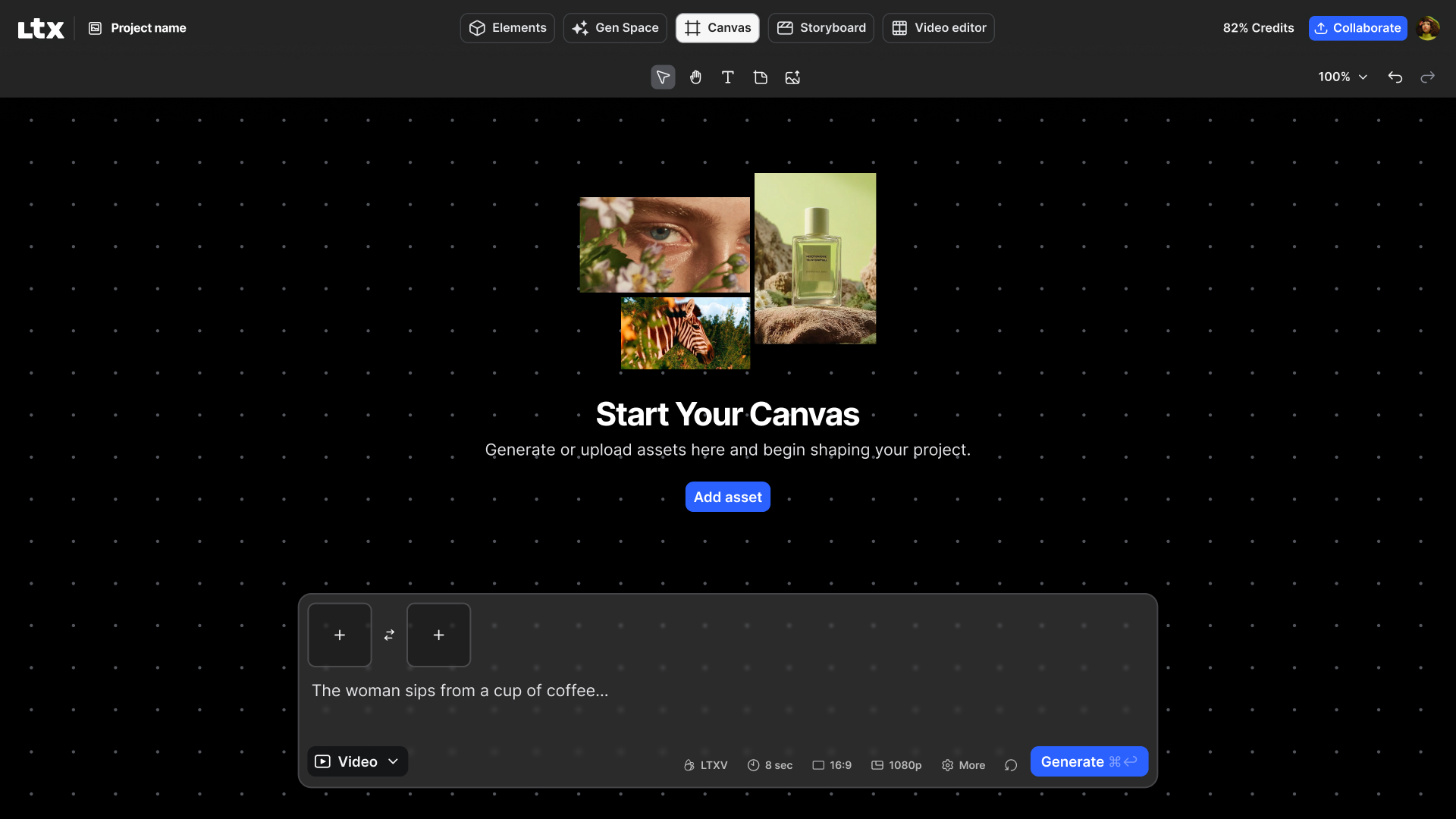Open the Video editor tab

coord(939,28)
